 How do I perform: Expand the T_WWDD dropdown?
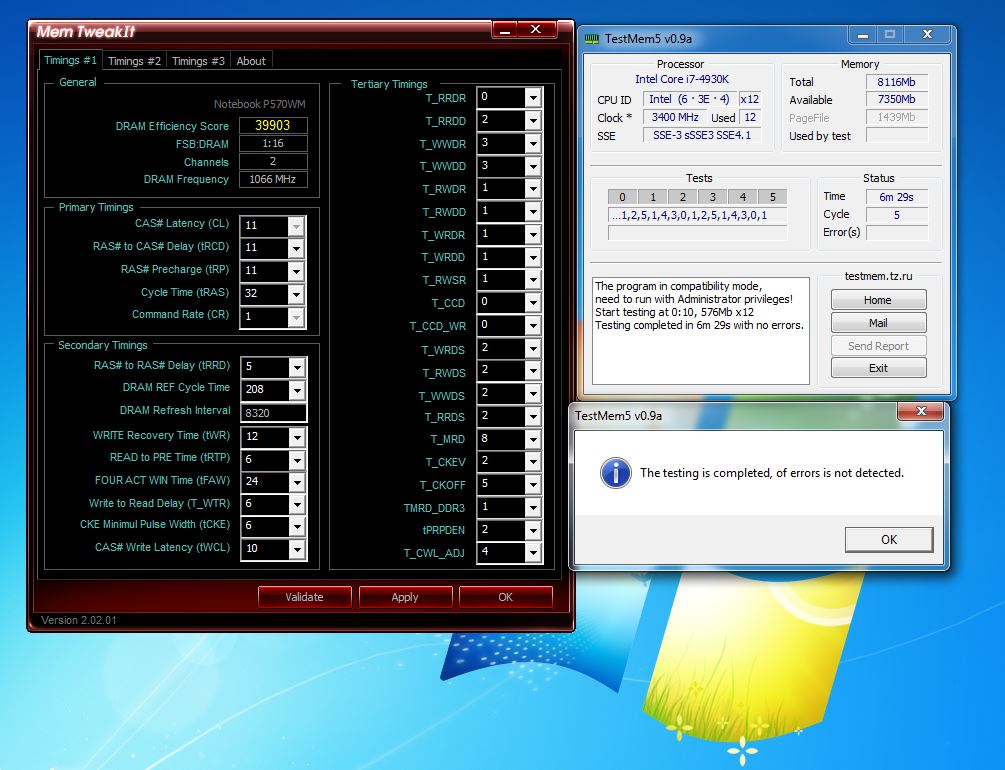533,167
